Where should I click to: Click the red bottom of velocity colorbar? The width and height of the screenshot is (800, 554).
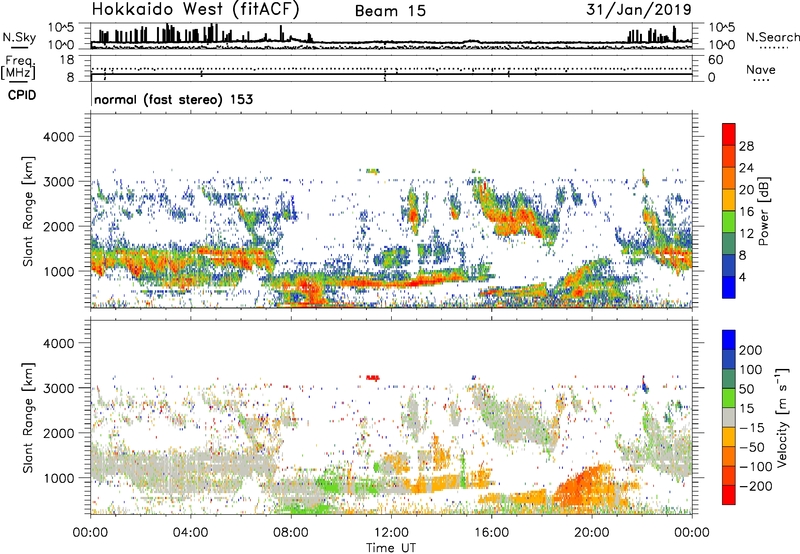729,495
